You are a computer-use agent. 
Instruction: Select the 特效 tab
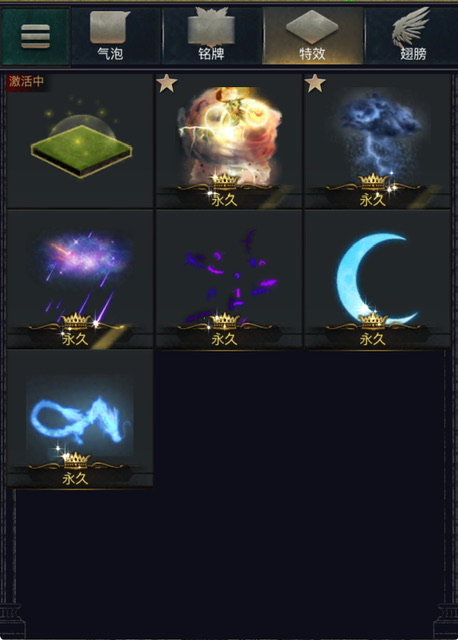(313, 36)
